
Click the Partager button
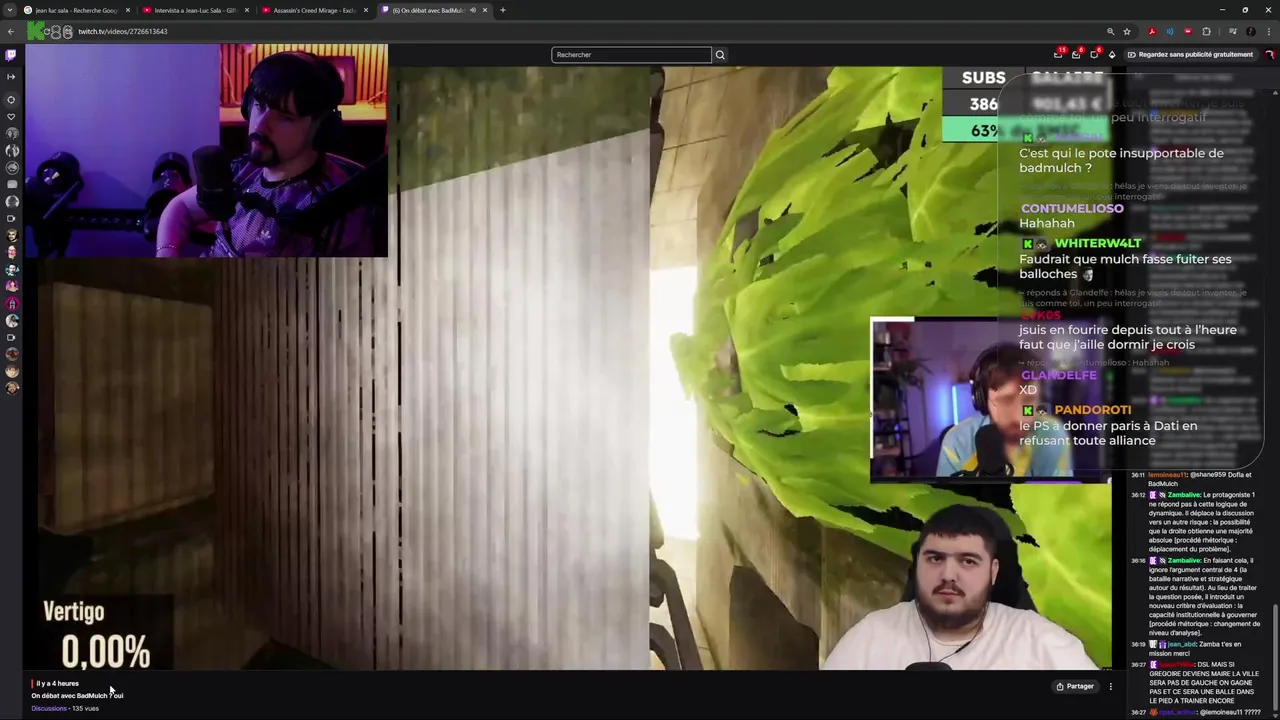point(1075,686)
